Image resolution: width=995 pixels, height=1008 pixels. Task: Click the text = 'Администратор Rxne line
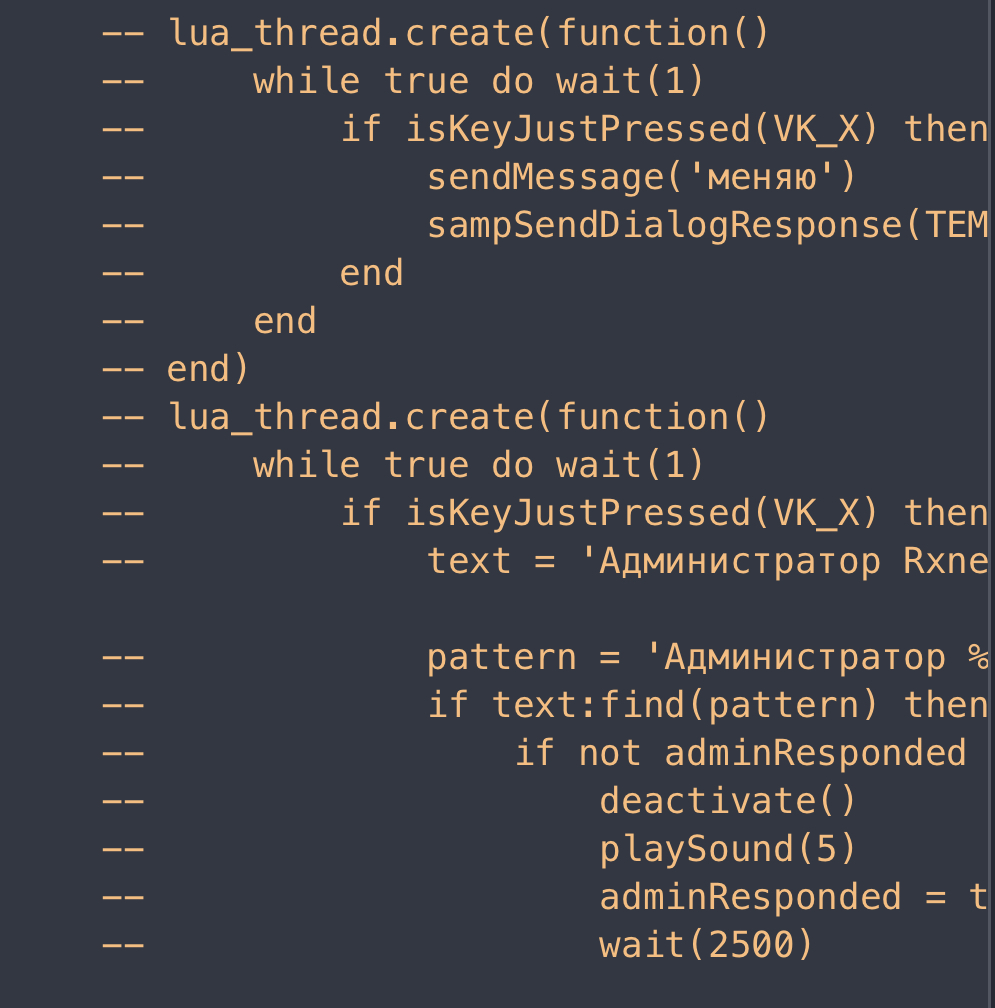(x=707, y=561)
